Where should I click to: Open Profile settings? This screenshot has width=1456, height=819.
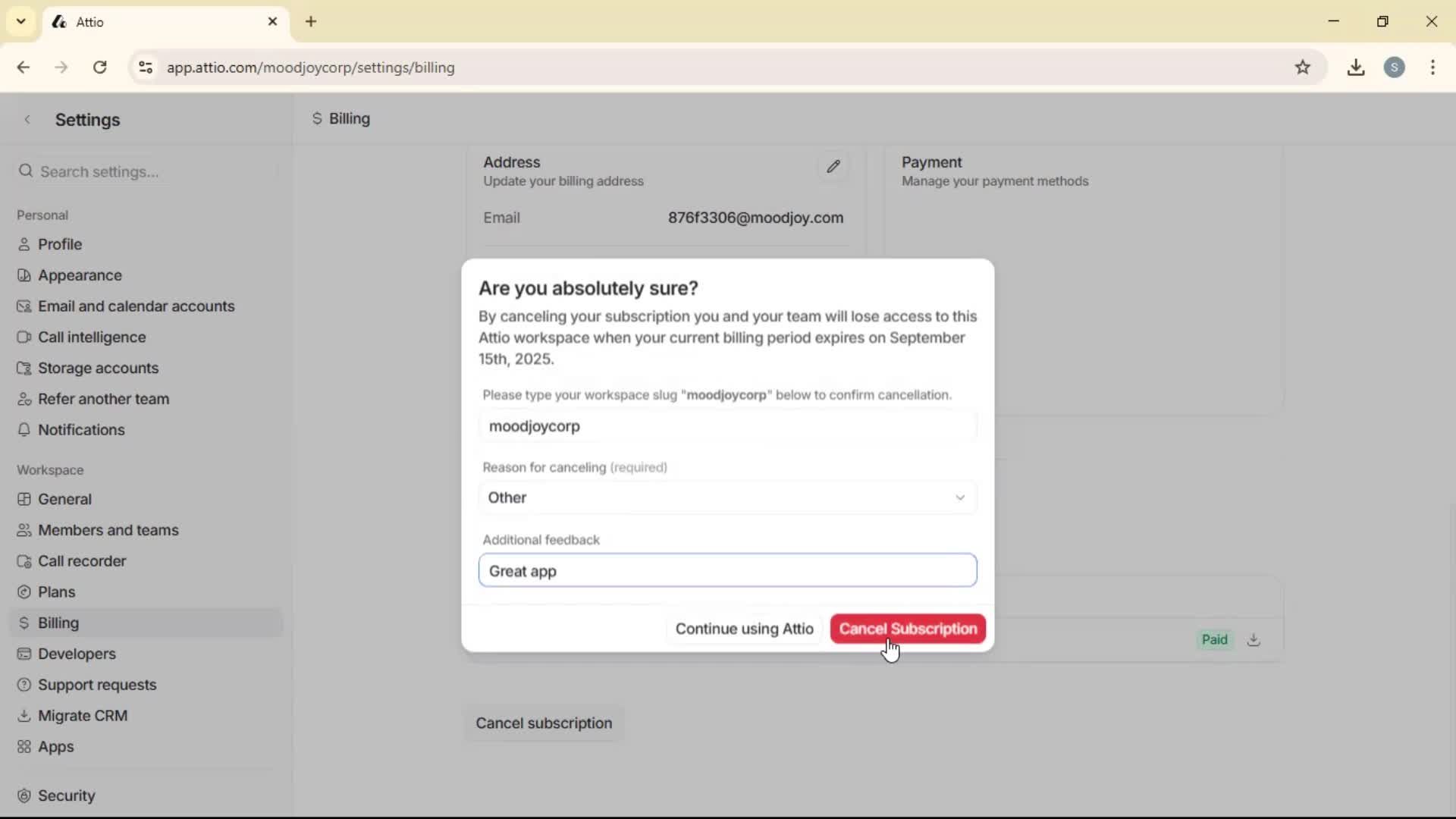[59, 244]
